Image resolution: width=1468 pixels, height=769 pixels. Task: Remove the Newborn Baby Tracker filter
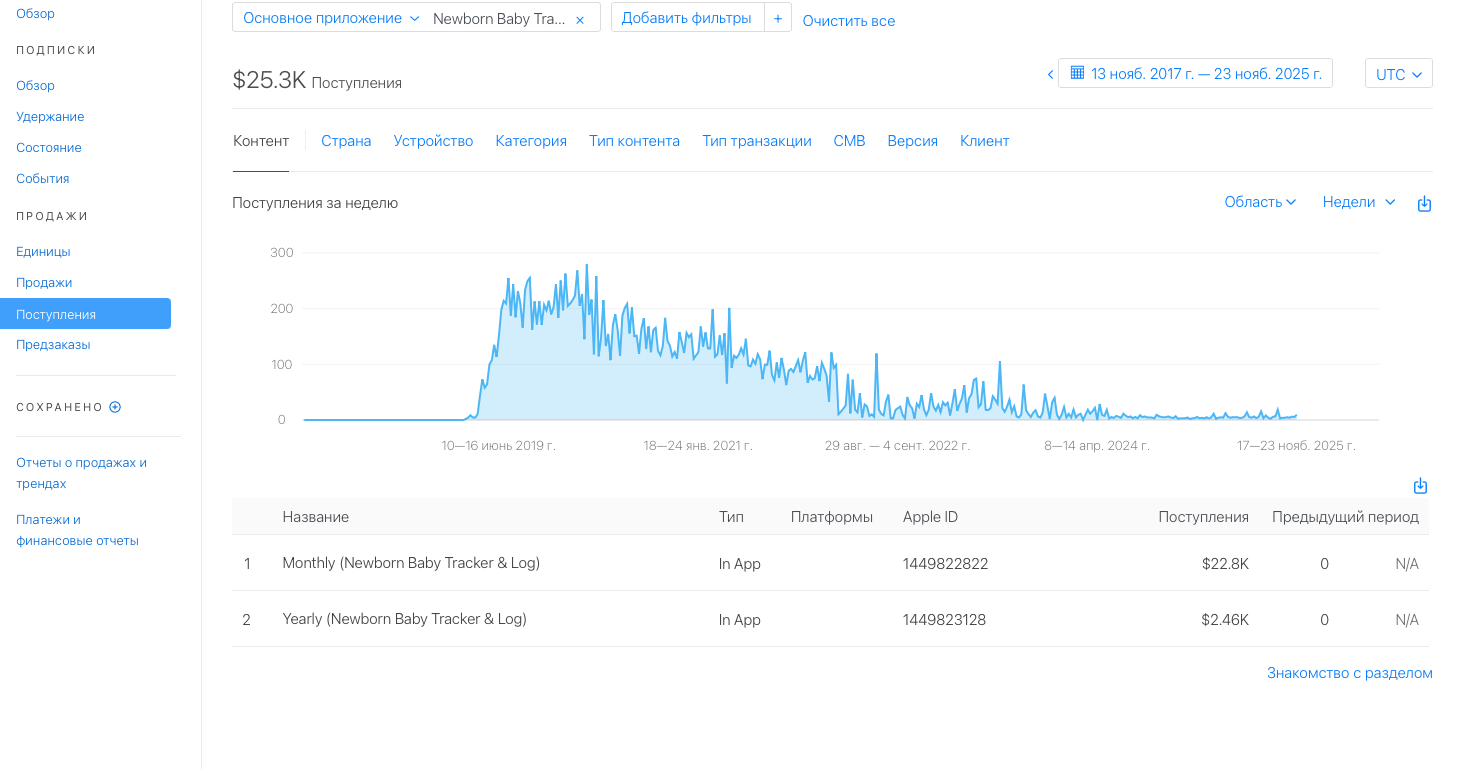pyautogui.click(x=580, y=19)
